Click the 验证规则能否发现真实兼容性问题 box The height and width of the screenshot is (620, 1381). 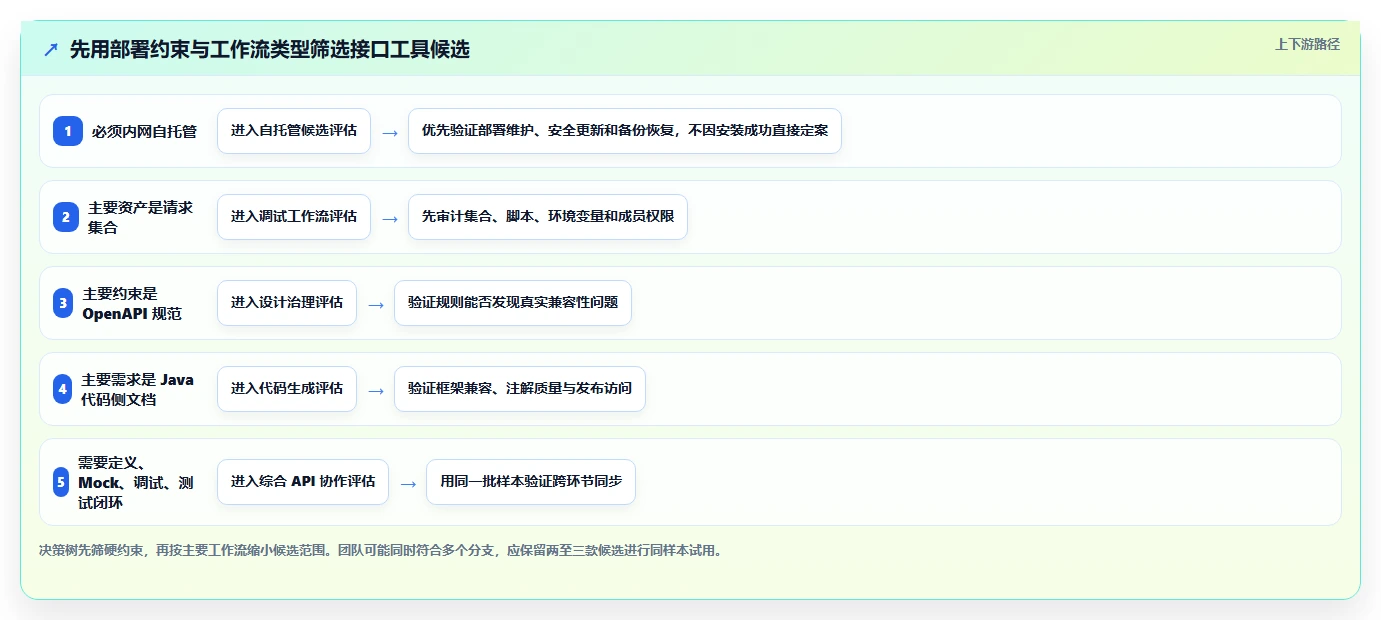click(513, 303)
